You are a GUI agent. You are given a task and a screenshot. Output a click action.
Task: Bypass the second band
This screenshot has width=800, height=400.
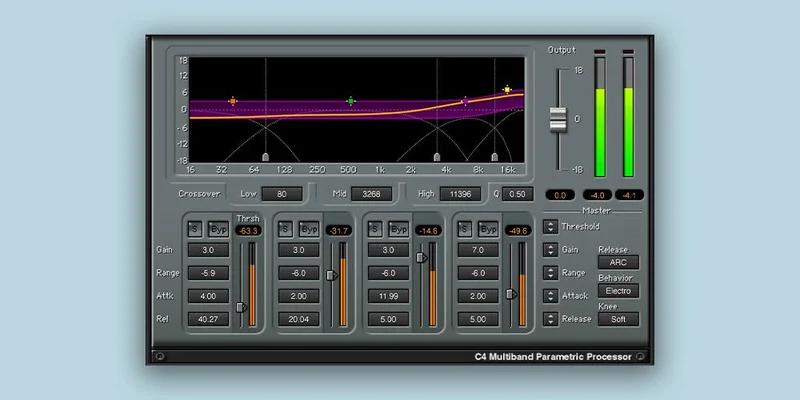point(309,229)
